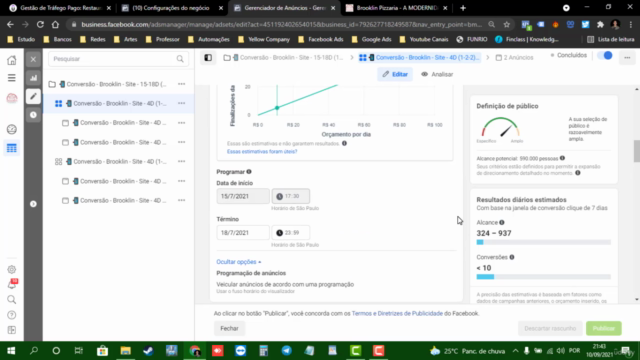Open more options for top campaign row
Image resolution: width=640 pixels, height=360 pixels.
pos(182,84)
